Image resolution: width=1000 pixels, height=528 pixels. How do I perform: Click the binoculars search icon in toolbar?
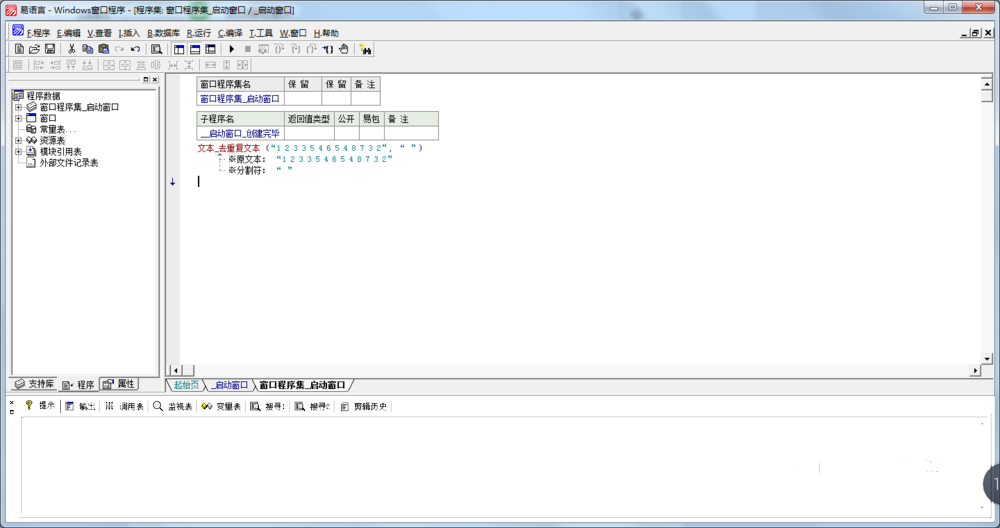click(366, 49)
